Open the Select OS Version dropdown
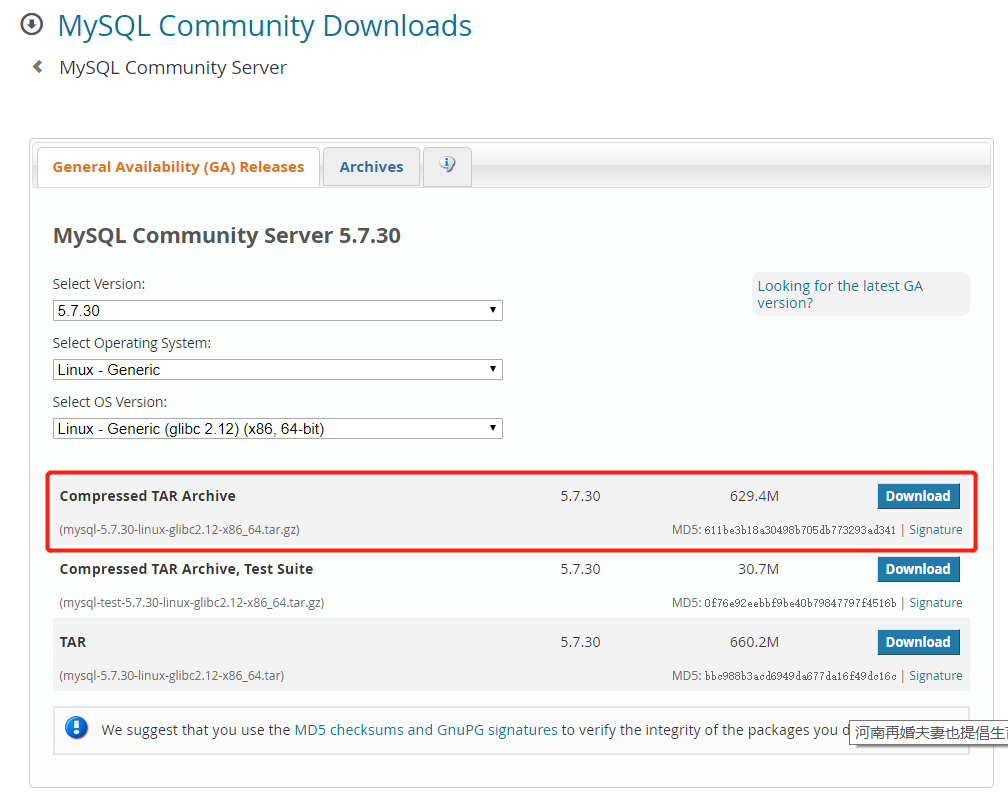Viewport: 1008px width, 801px height. coord(278,429)
